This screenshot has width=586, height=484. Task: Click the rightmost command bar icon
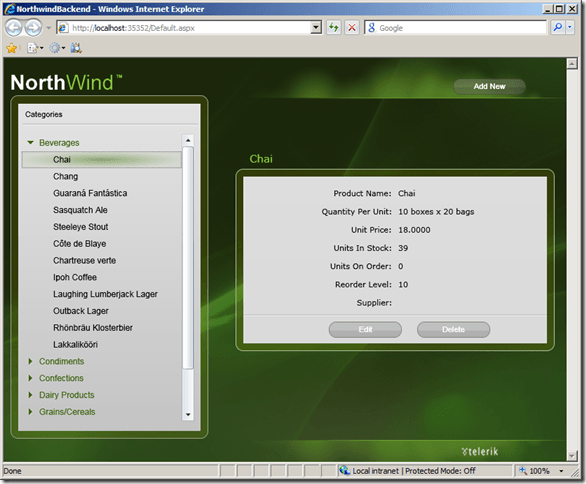(x=76, y=48)
